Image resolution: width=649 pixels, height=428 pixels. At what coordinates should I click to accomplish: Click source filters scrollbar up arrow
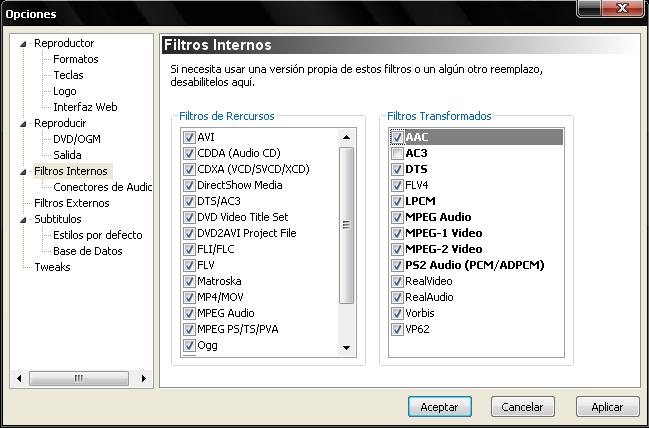pos(346,137)
